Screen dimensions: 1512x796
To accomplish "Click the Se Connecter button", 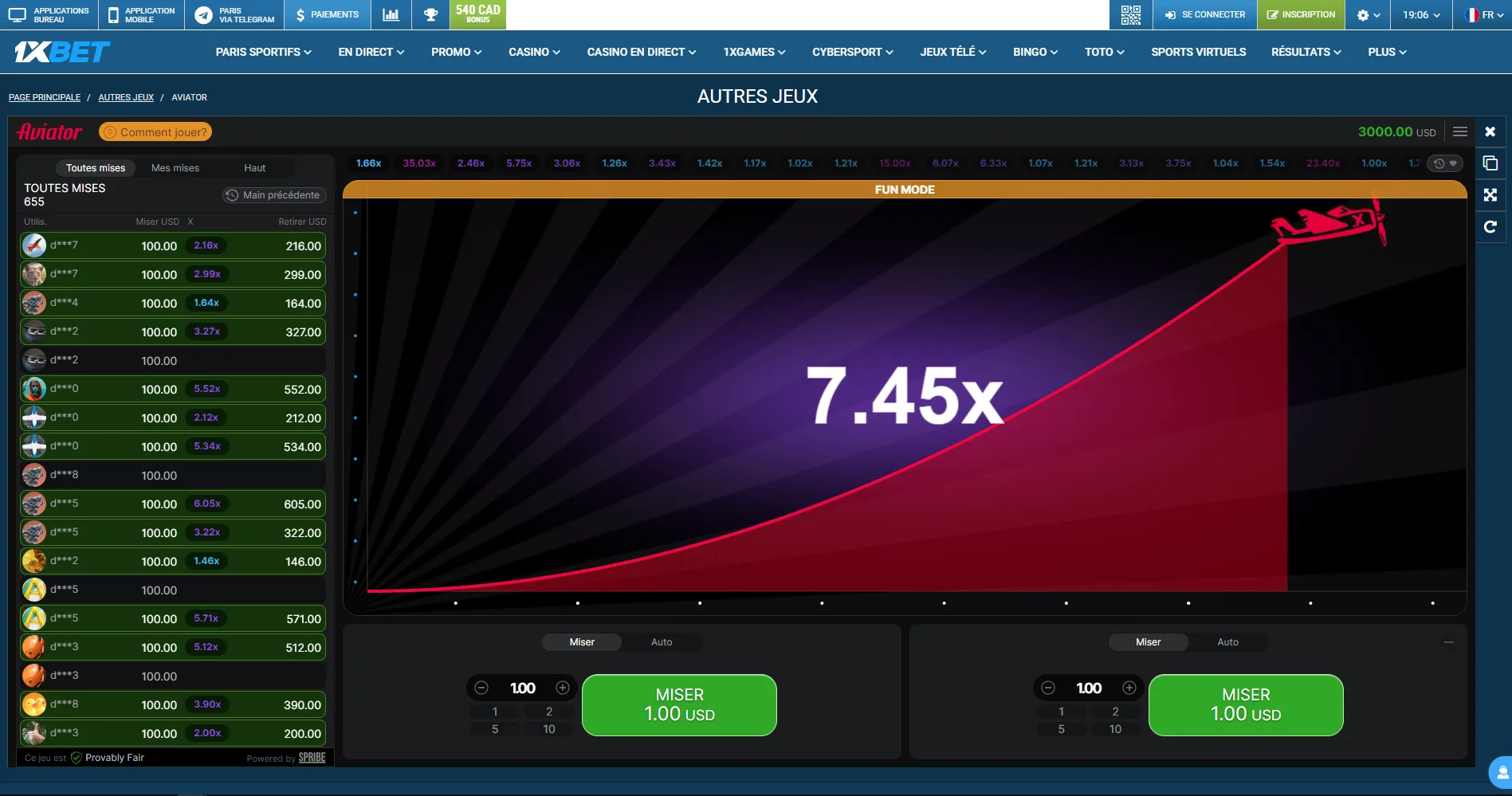I will click(x=1205, y=14).
